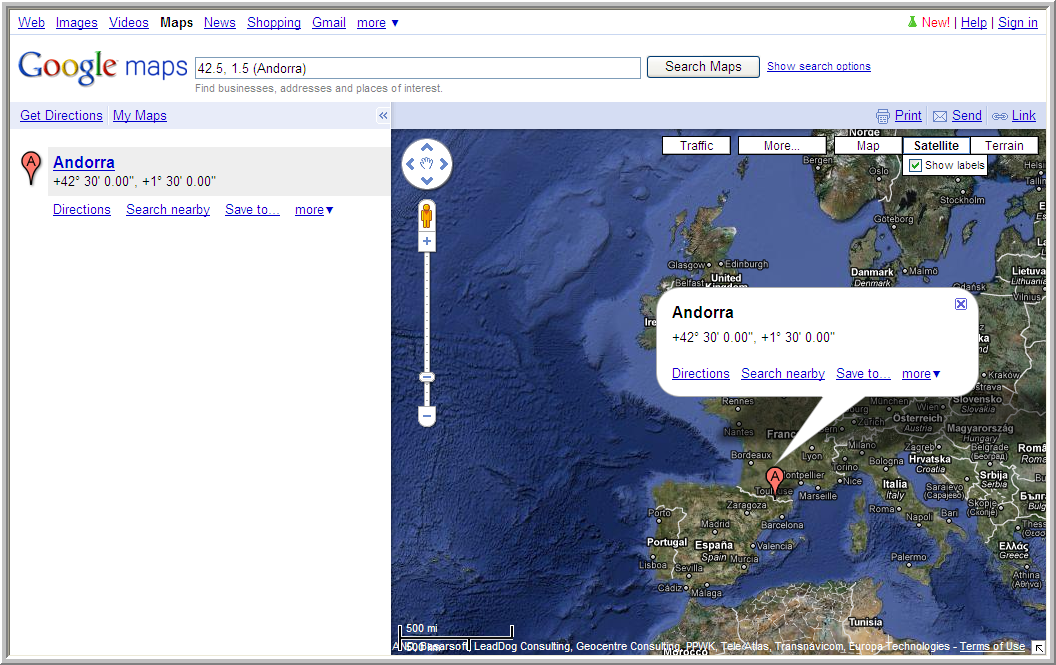Close the Andorra info balloon
This screenshot has width=1056, height=665.
(x=961, y=304)
